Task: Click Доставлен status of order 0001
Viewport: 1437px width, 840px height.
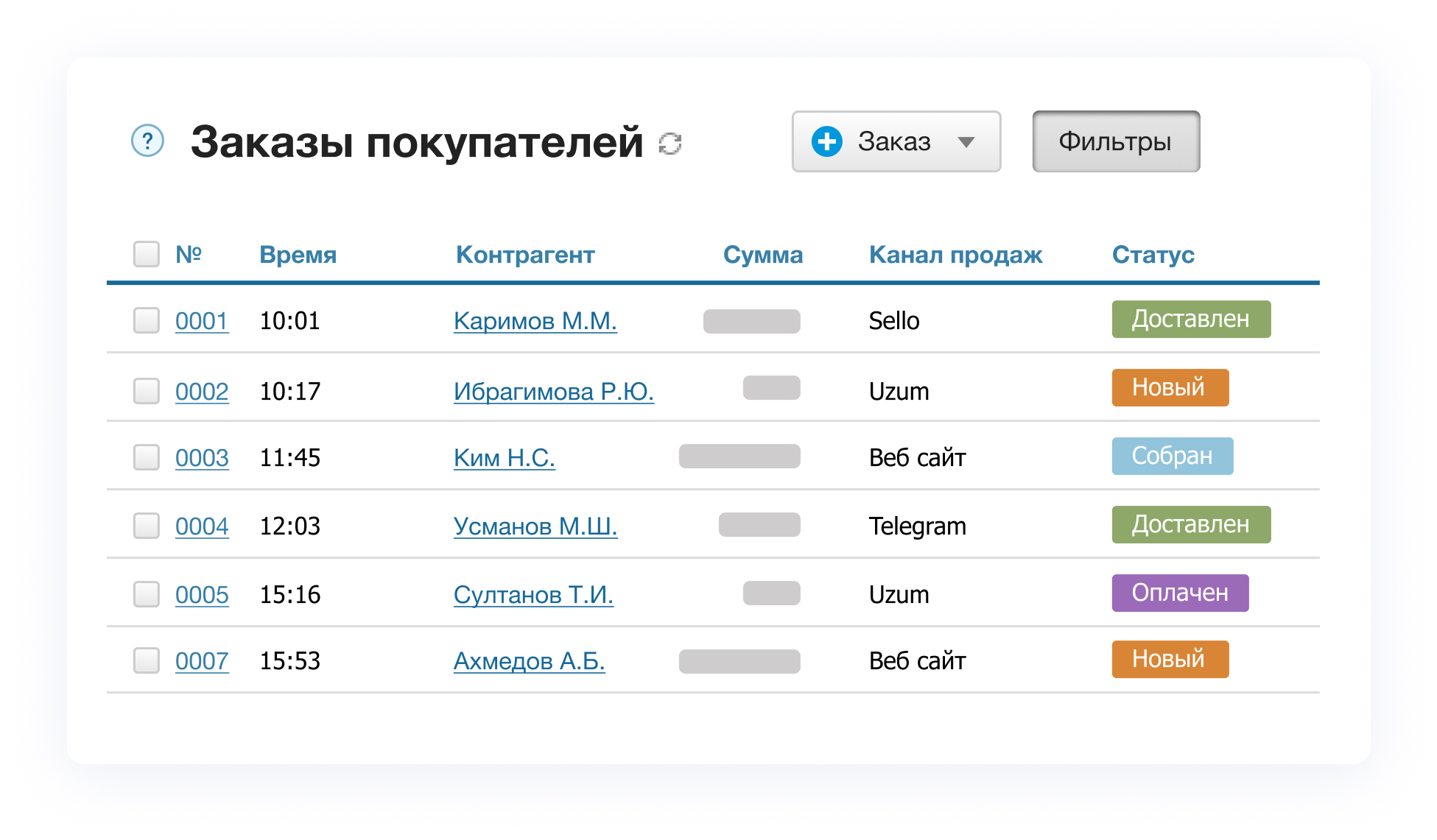Action: 1191,319
